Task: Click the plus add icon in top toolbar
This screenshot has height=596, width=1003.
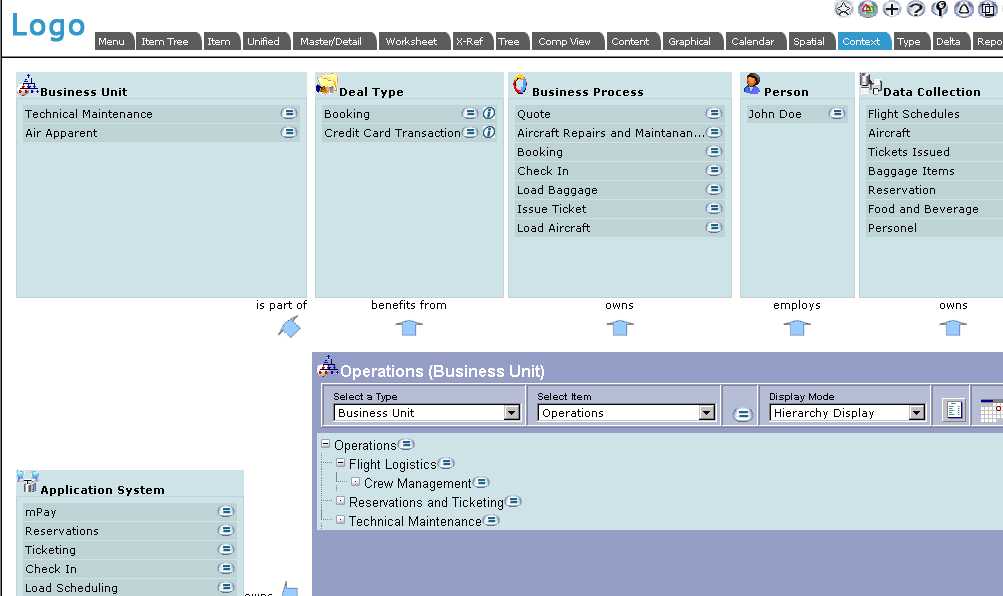Action: (x=892, y=9)
